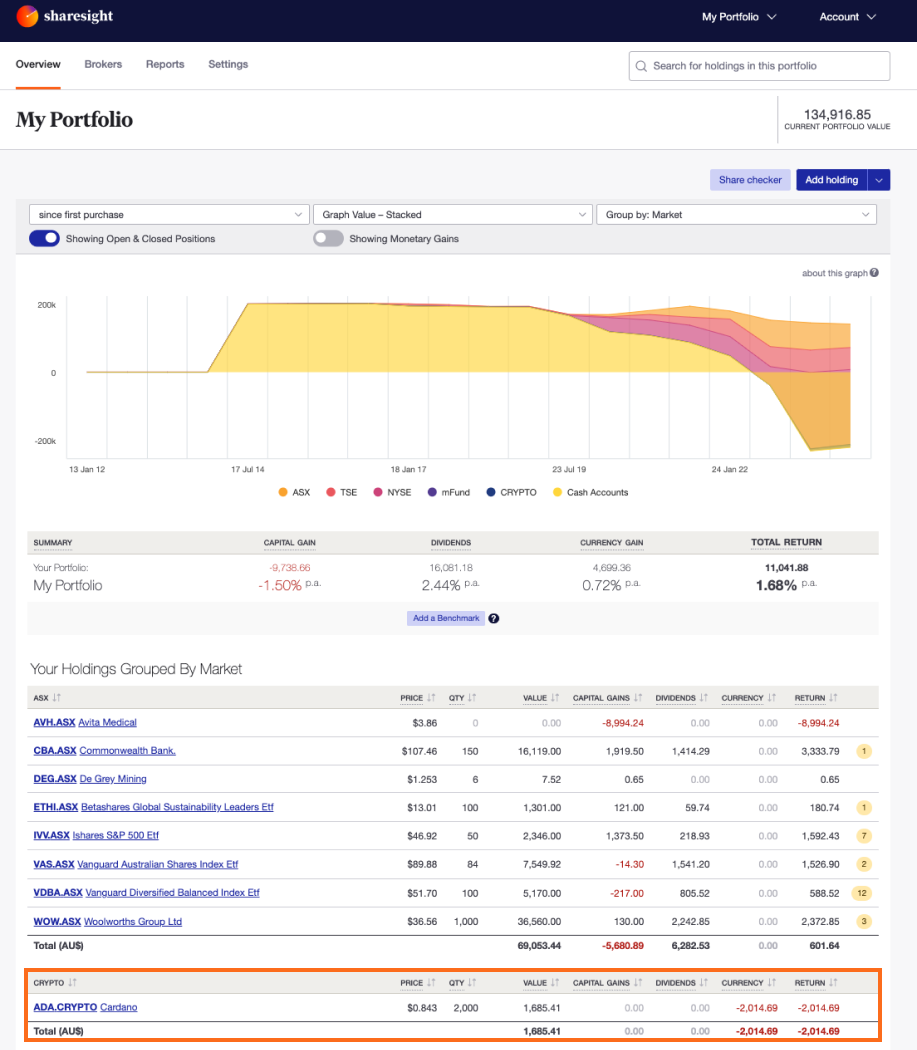Click the ASX orange legend dot
917x1050 pixels.
coord(283,492)
